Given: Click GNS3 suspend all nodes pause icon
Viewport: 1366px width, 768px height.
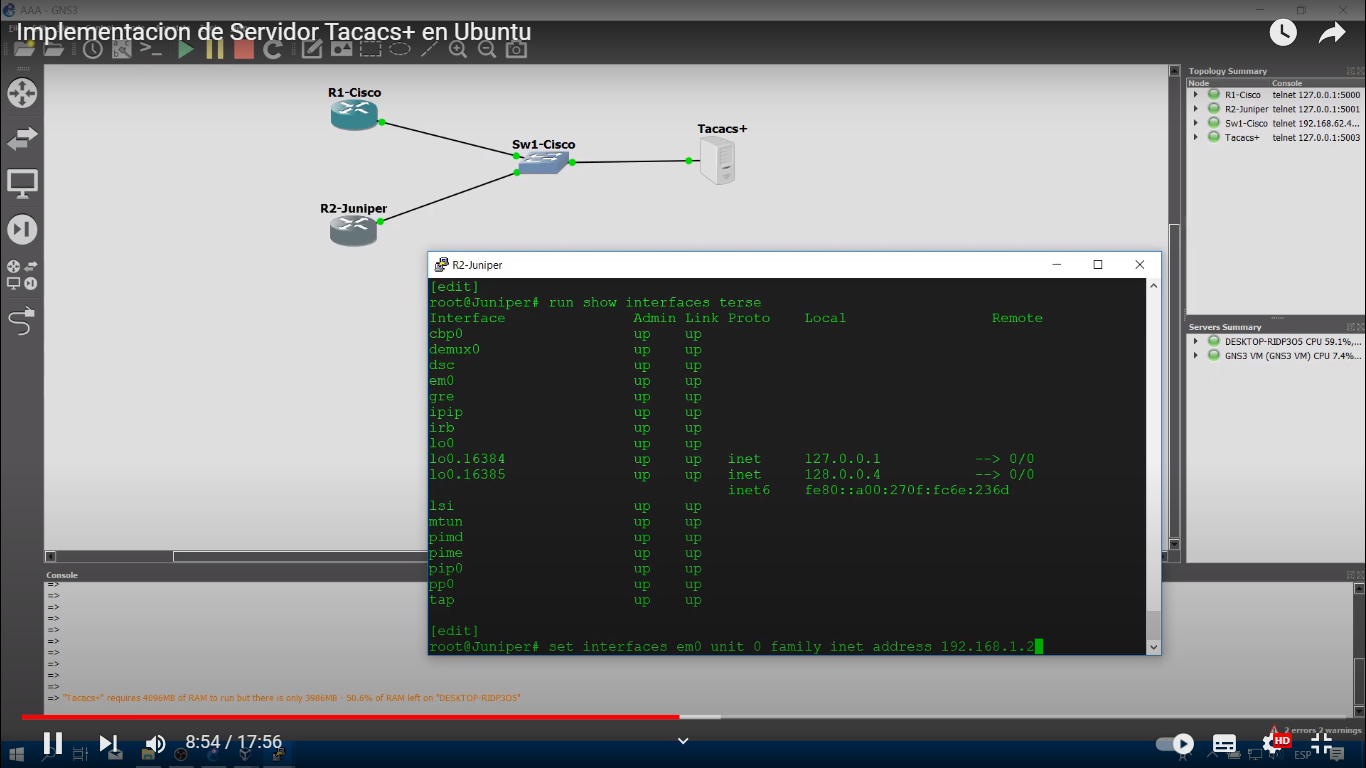Looking at the screenshot, I should pyautogui.click(x=215, y=48).
